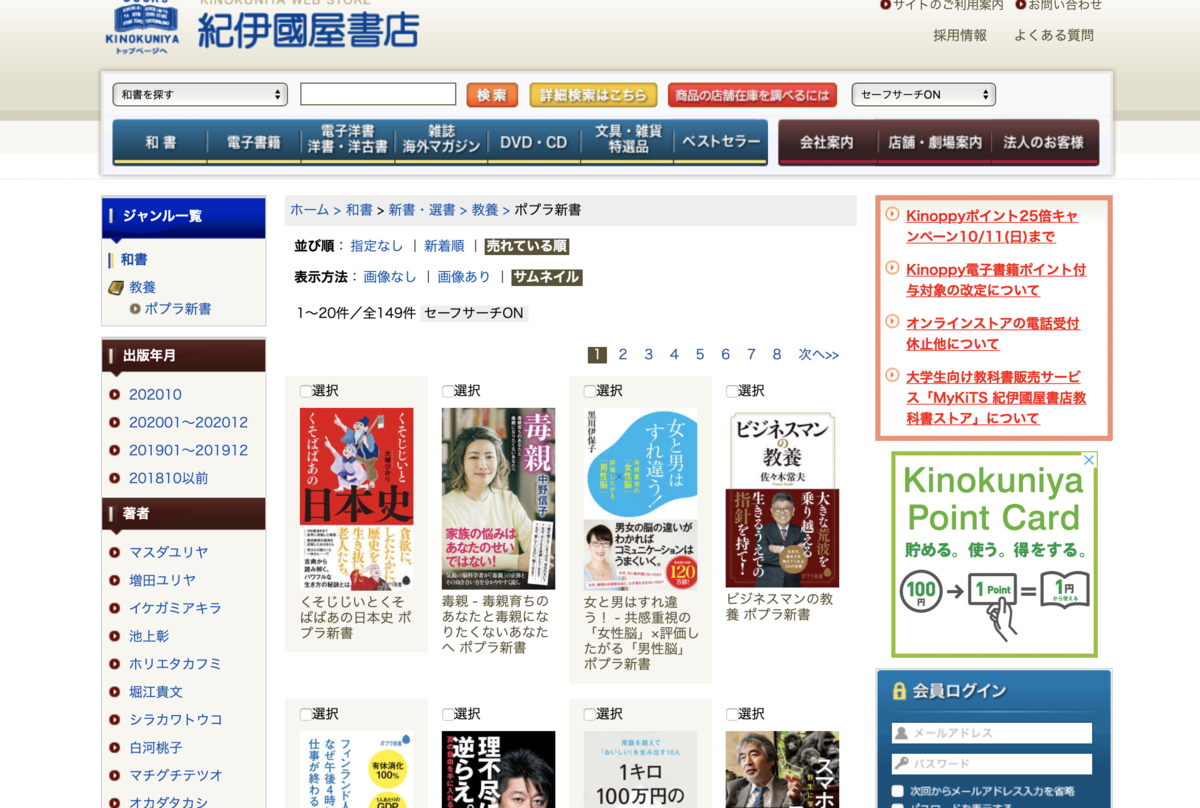Sort by 指定なし
Screen dimensions: 1200x808
pos(377,246)
